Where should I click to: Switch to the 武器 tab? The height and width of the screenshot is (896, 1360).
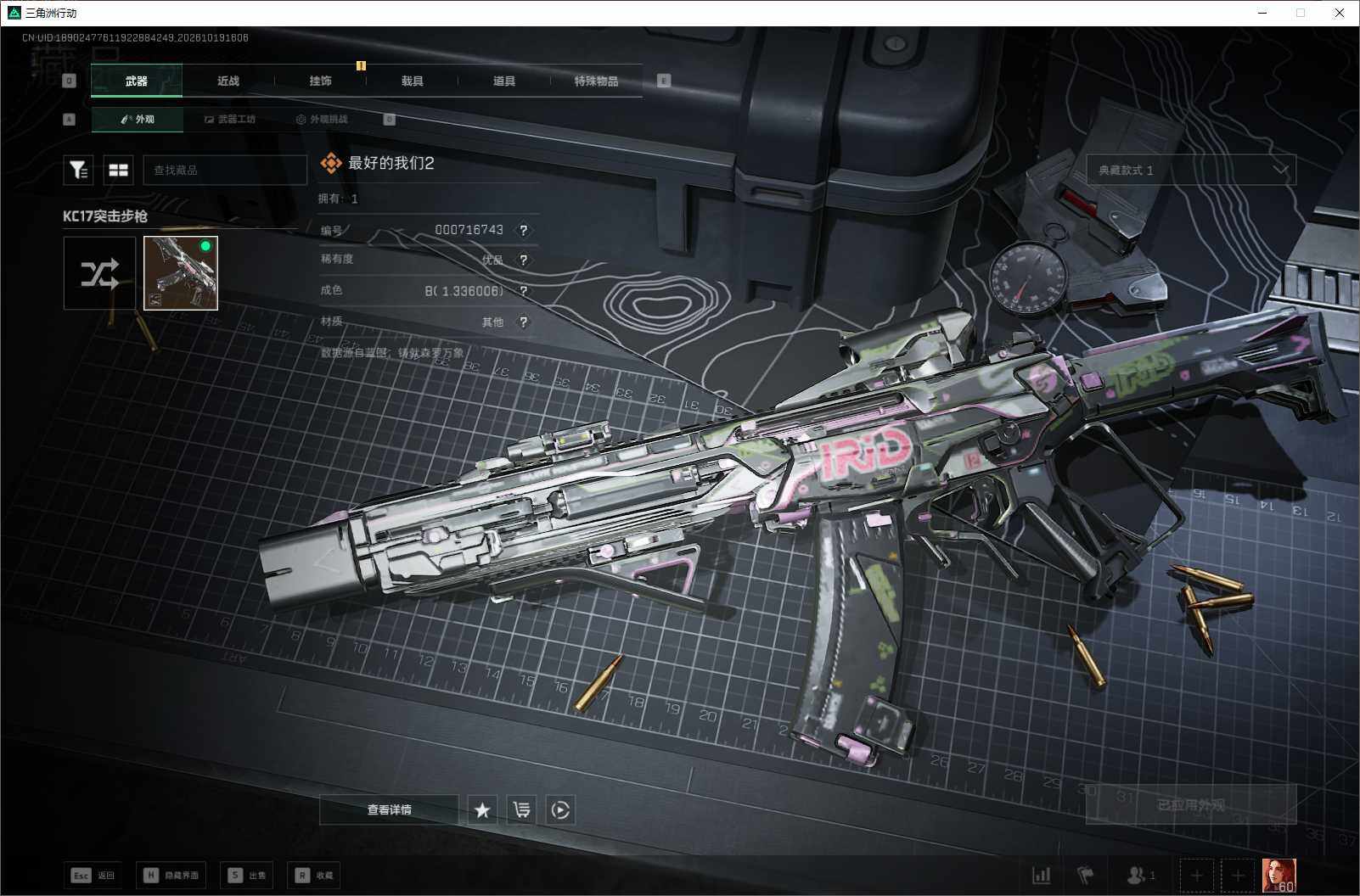[x=137, y=81]
